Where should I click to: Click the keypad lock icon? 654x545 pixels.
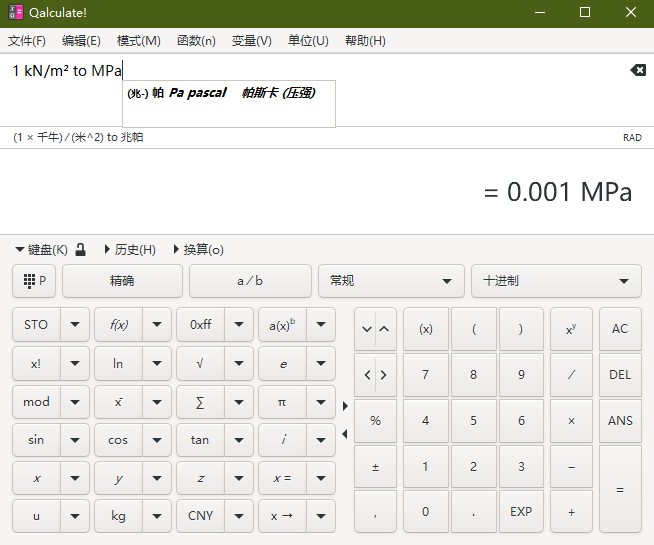[x=81, y=250]
